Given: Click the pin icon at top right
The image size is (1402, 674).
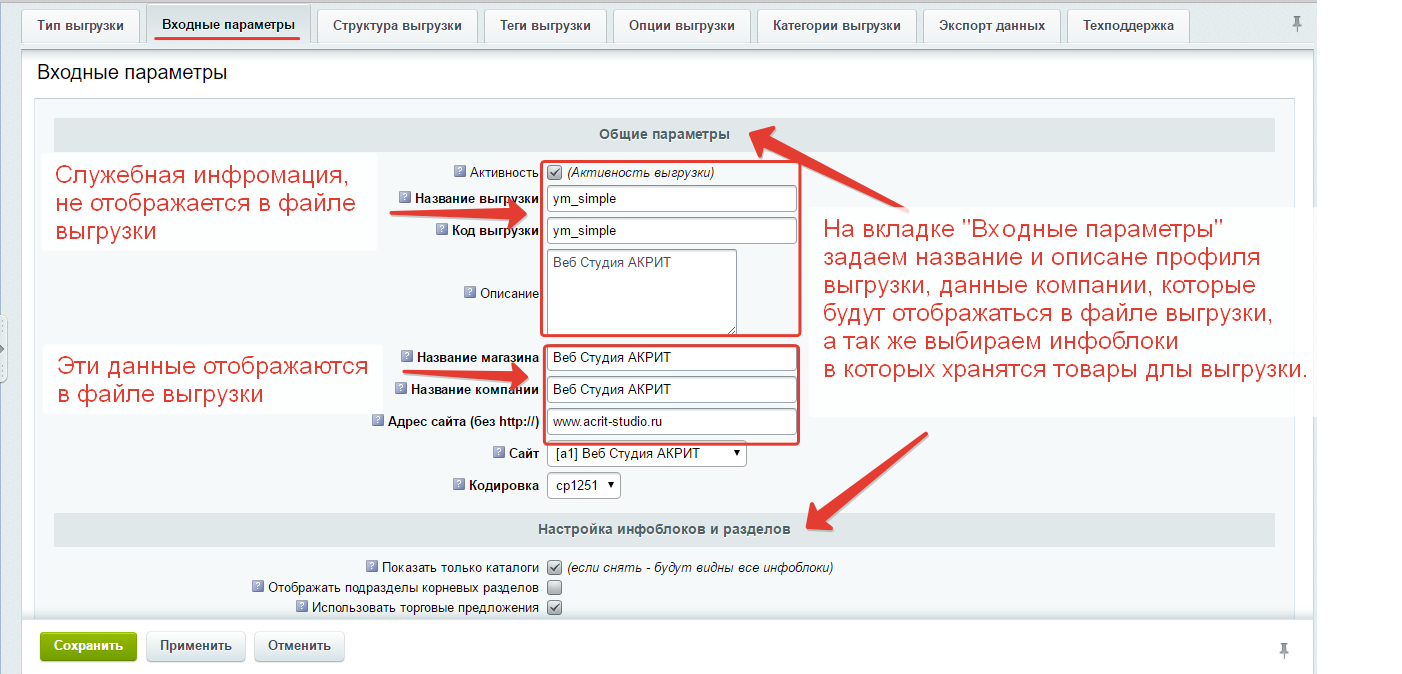Looking at the screenshot, I should tap(1297, 24).
